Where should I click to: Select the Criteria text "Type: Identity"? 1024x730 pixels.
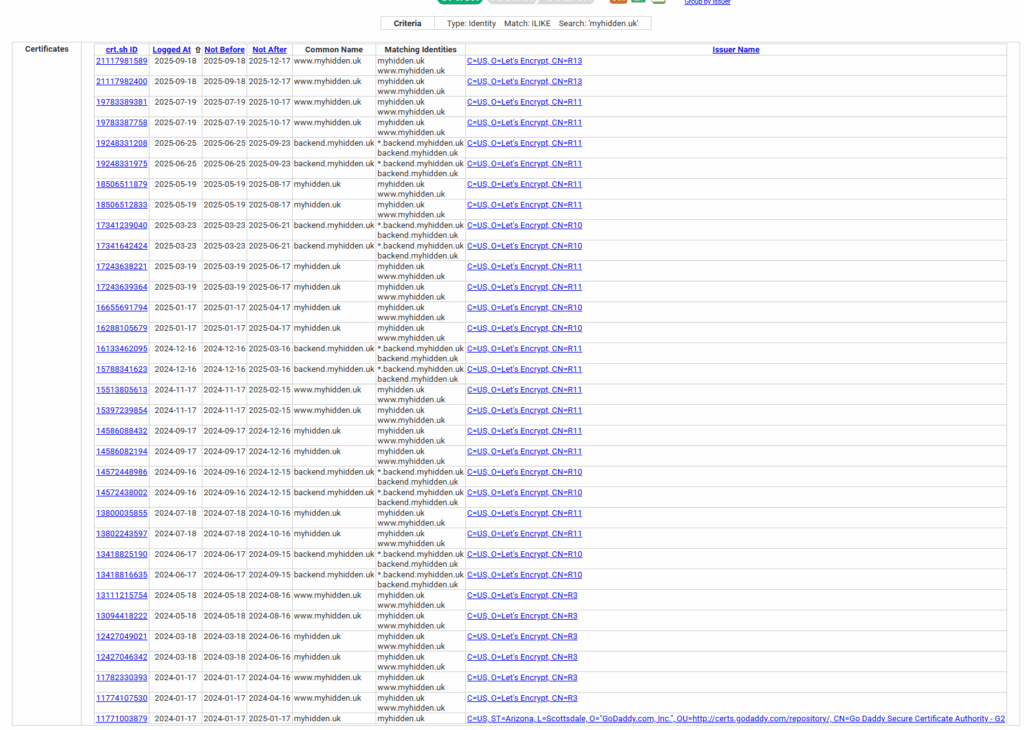pos(472,24)
